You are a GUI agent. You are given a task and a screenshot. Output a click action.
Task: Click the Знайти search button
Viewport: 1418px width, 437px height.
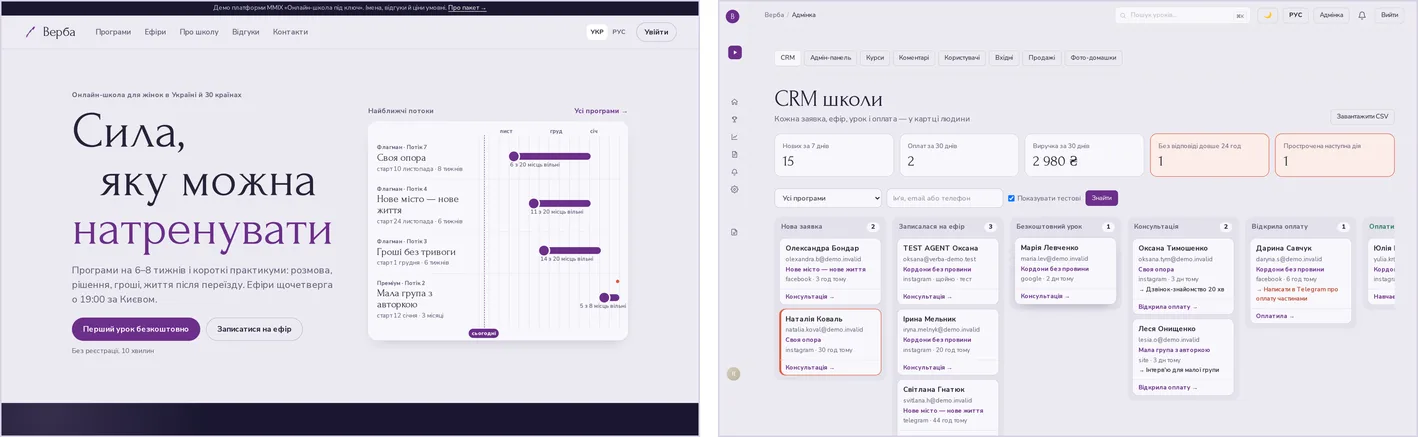1101,198
